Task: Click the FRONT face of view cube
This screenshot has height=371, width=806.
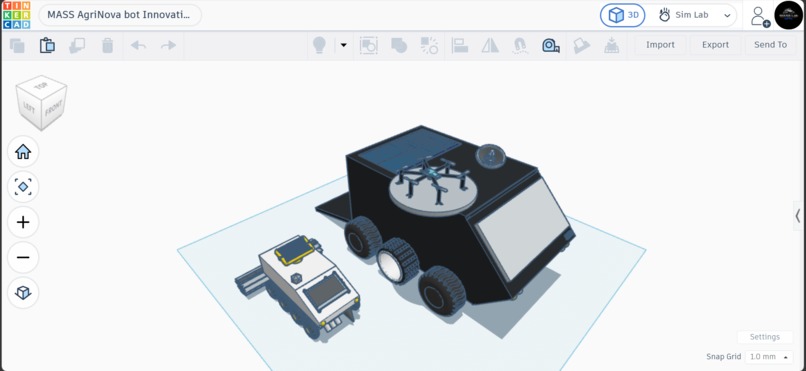Action: click(53, 107)
